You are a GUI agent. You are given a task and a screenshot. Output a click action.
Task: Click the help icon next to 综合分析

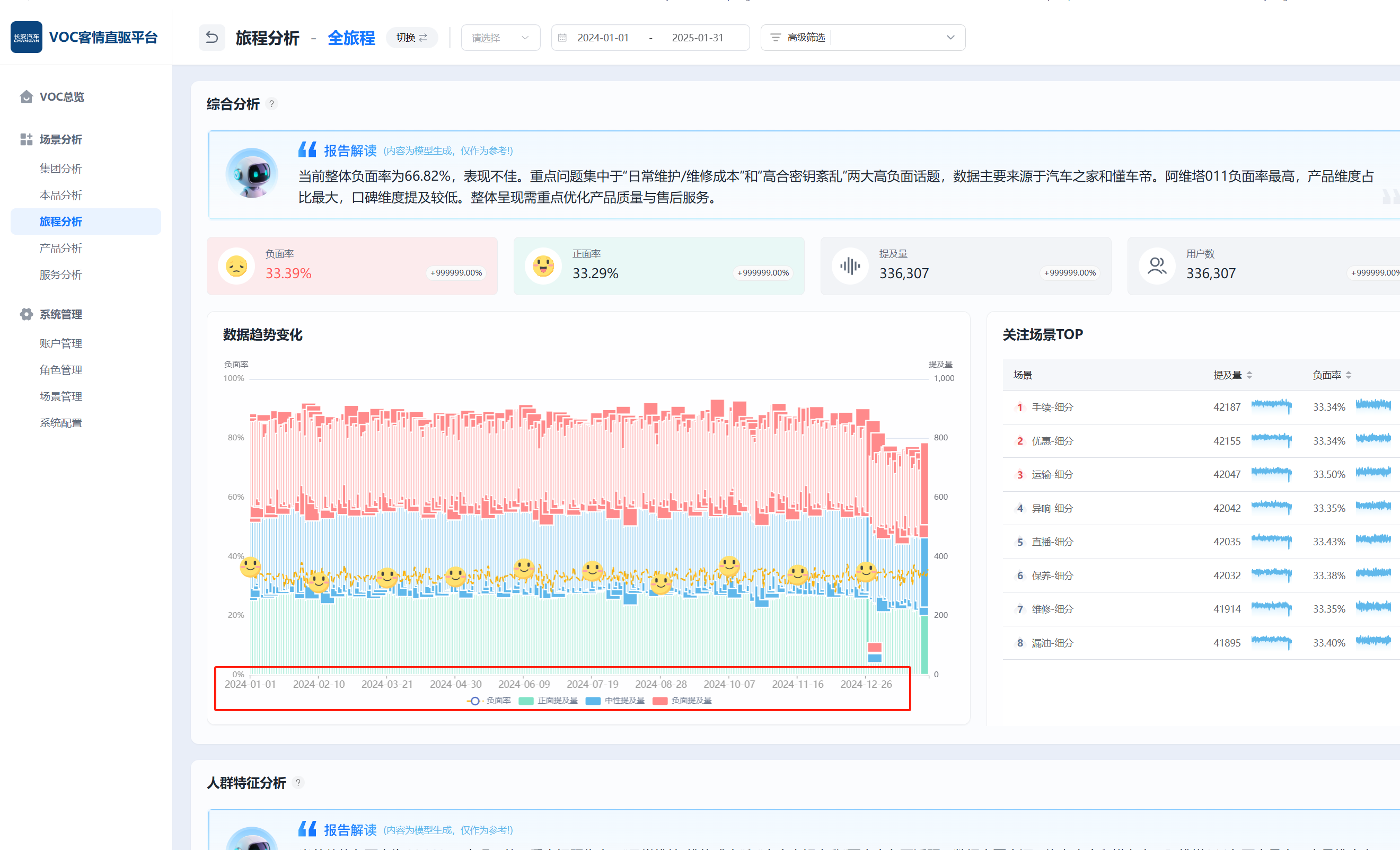coord(271,104)
